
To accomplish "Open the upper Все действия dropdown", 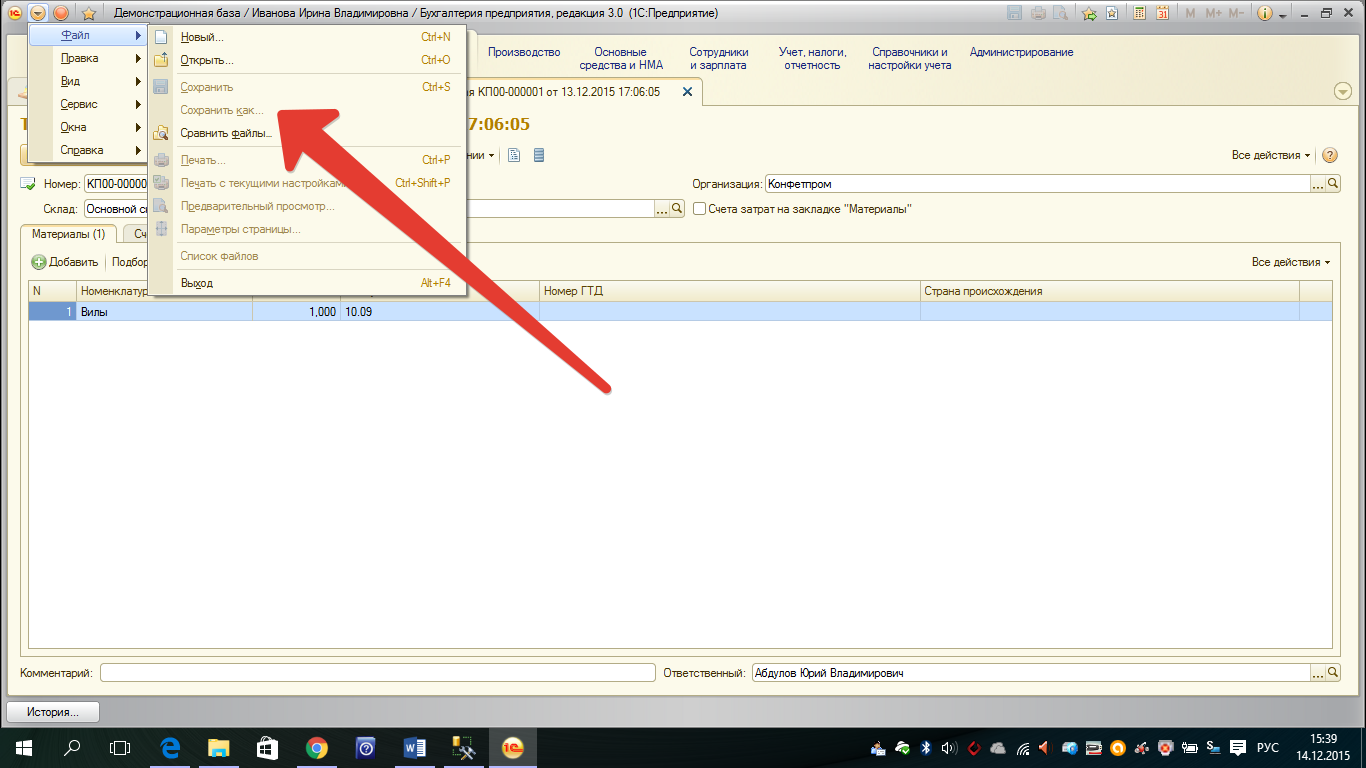I will click(1271, 155).
